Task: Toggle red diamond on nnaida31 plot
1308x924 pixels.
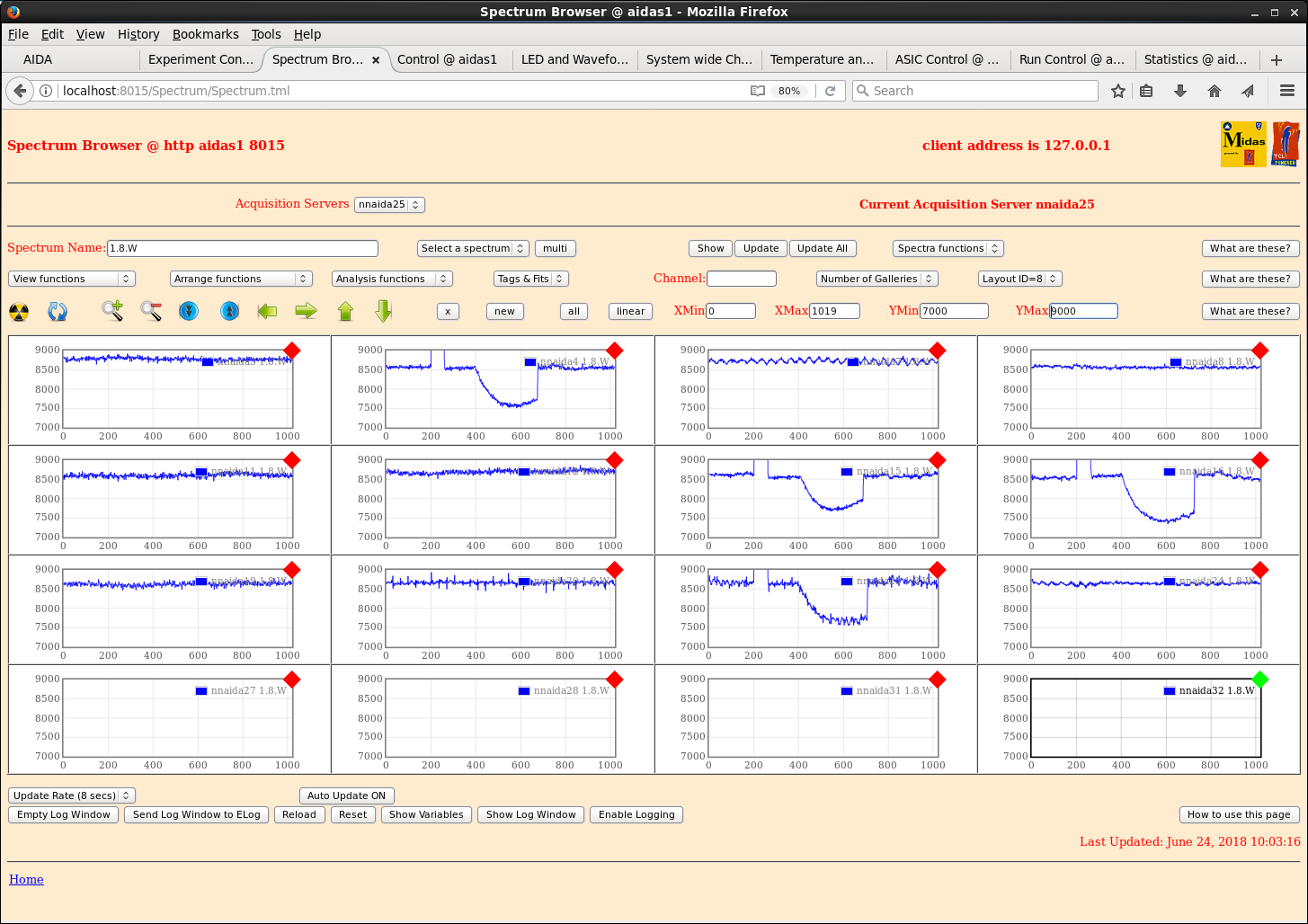Action: coord(937,680)
